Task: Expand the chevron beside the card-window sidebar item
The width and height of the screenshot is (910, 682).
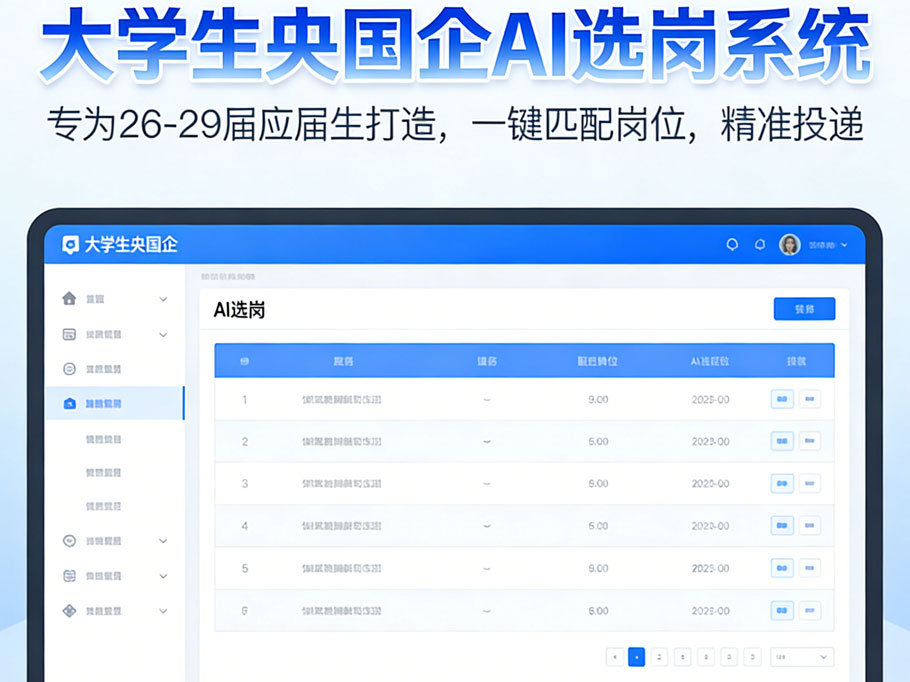Action: click(163, 335)
